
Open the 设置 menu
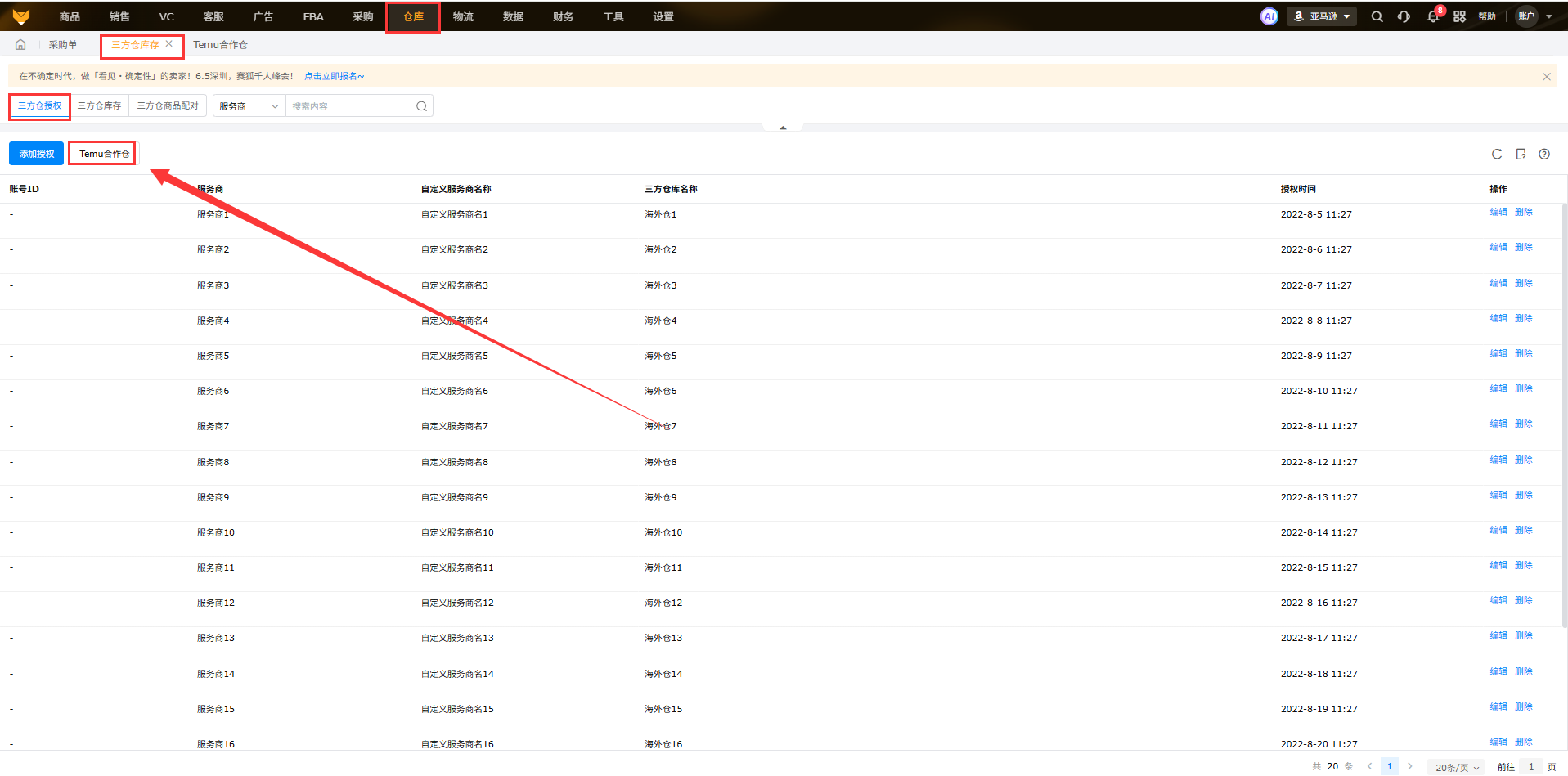coord(663,16)
